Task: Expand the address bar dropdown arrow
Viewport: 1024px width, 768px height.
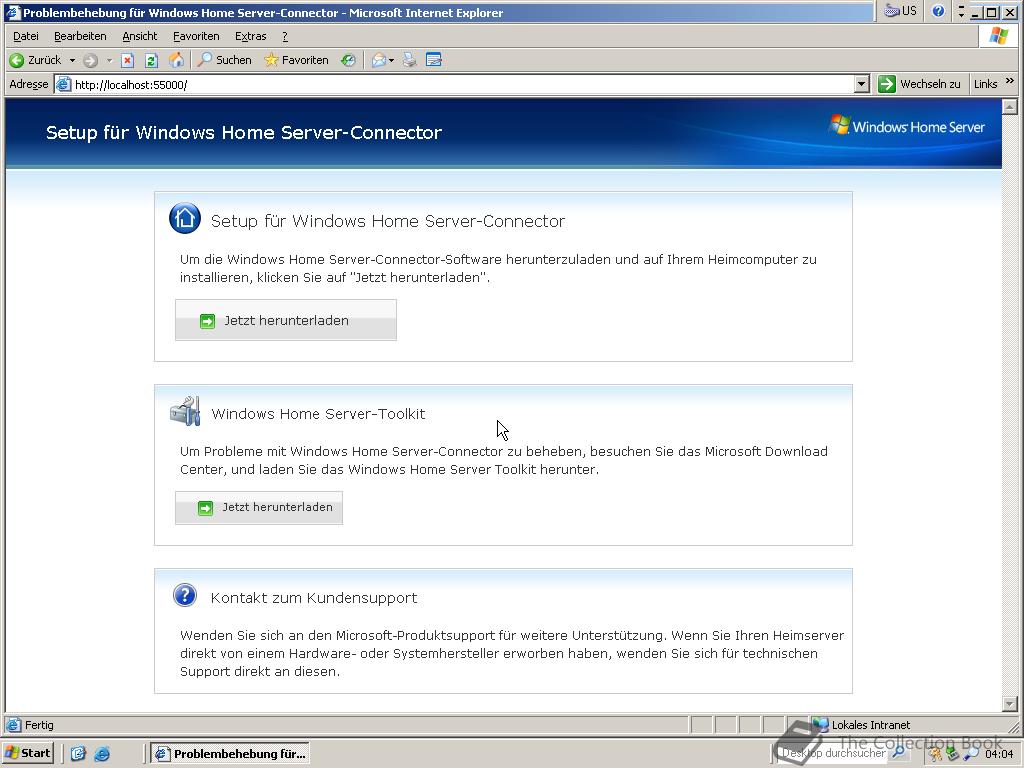Action: point(862,84)
